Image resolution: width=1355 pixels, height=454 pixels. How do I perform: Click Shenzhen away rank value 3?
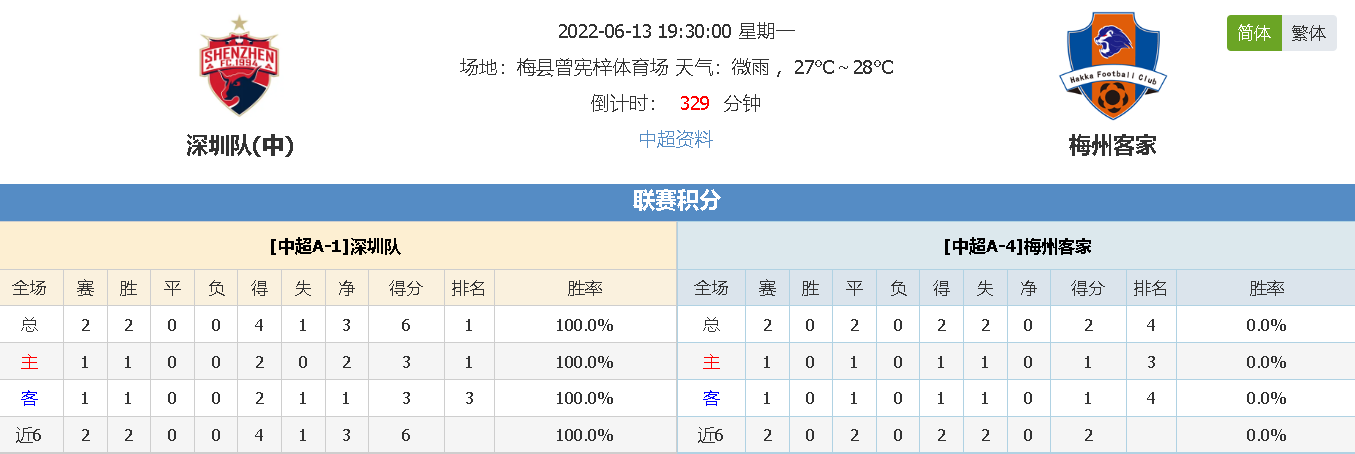468,398
